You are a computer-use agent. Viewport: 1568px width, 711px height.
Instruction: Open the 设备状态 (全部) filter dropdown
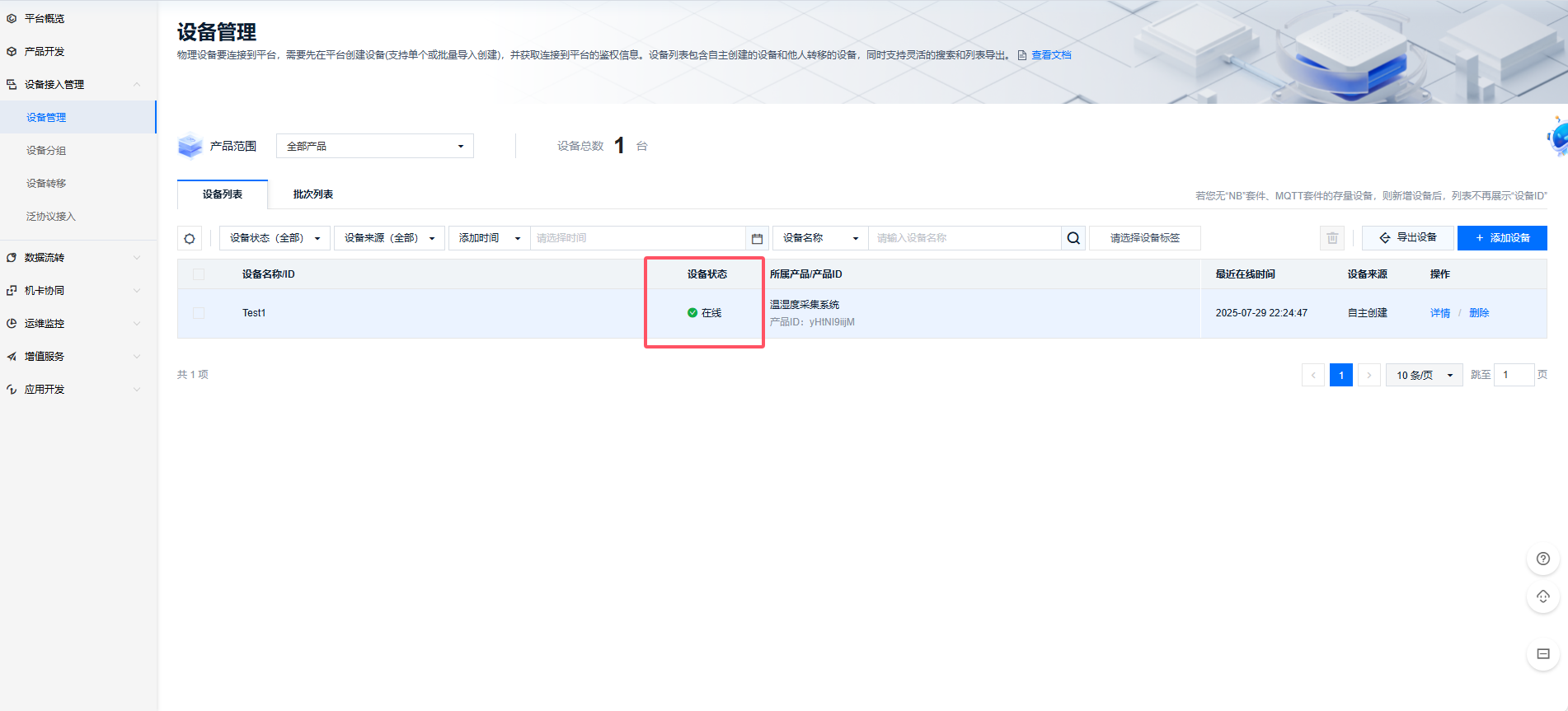point(275,238)
